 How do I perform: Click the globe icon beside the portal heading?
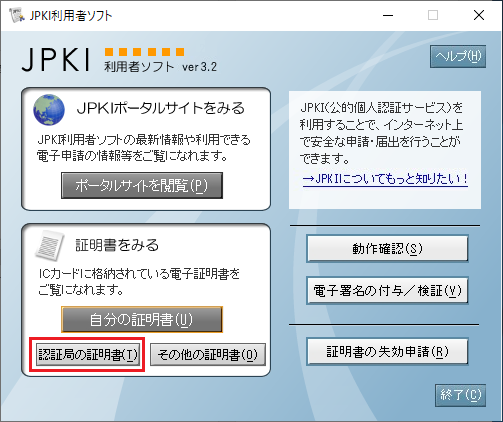point(49,109)
